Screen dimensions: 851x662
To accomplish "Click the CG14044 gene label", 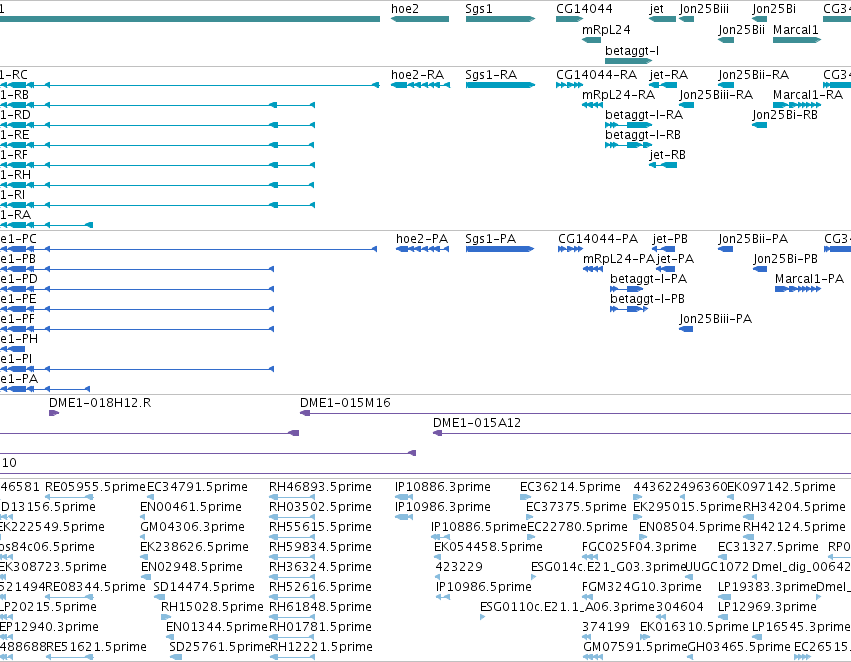I will (x=584, y=9).
